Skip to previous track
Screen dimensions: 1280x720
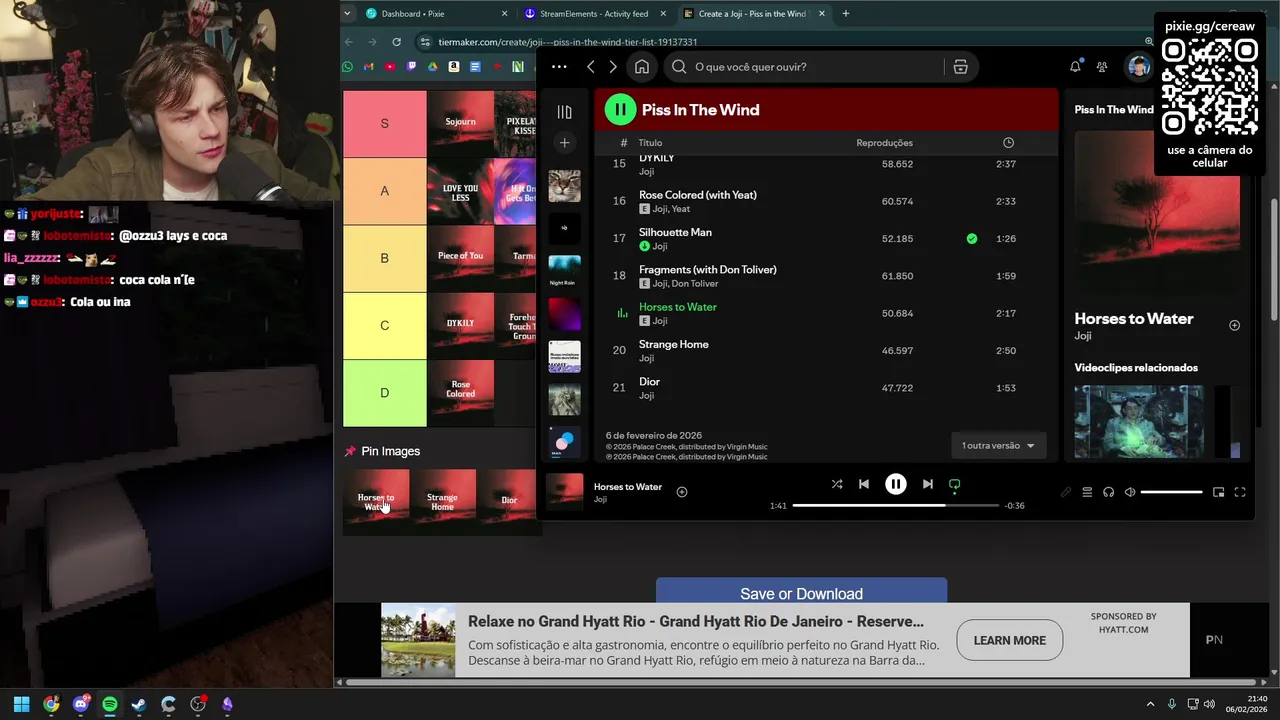click(864, 484)
